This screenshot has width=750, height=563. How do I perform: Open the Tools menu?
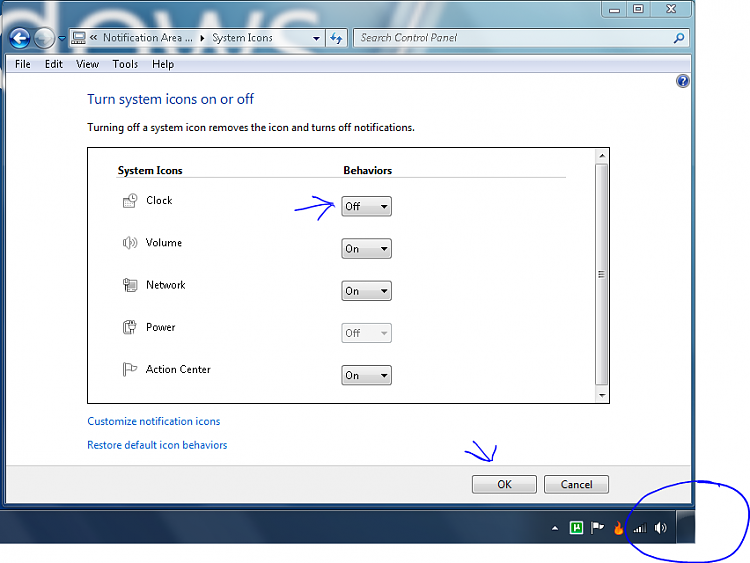pyautogui.click(x=125, y=64)
